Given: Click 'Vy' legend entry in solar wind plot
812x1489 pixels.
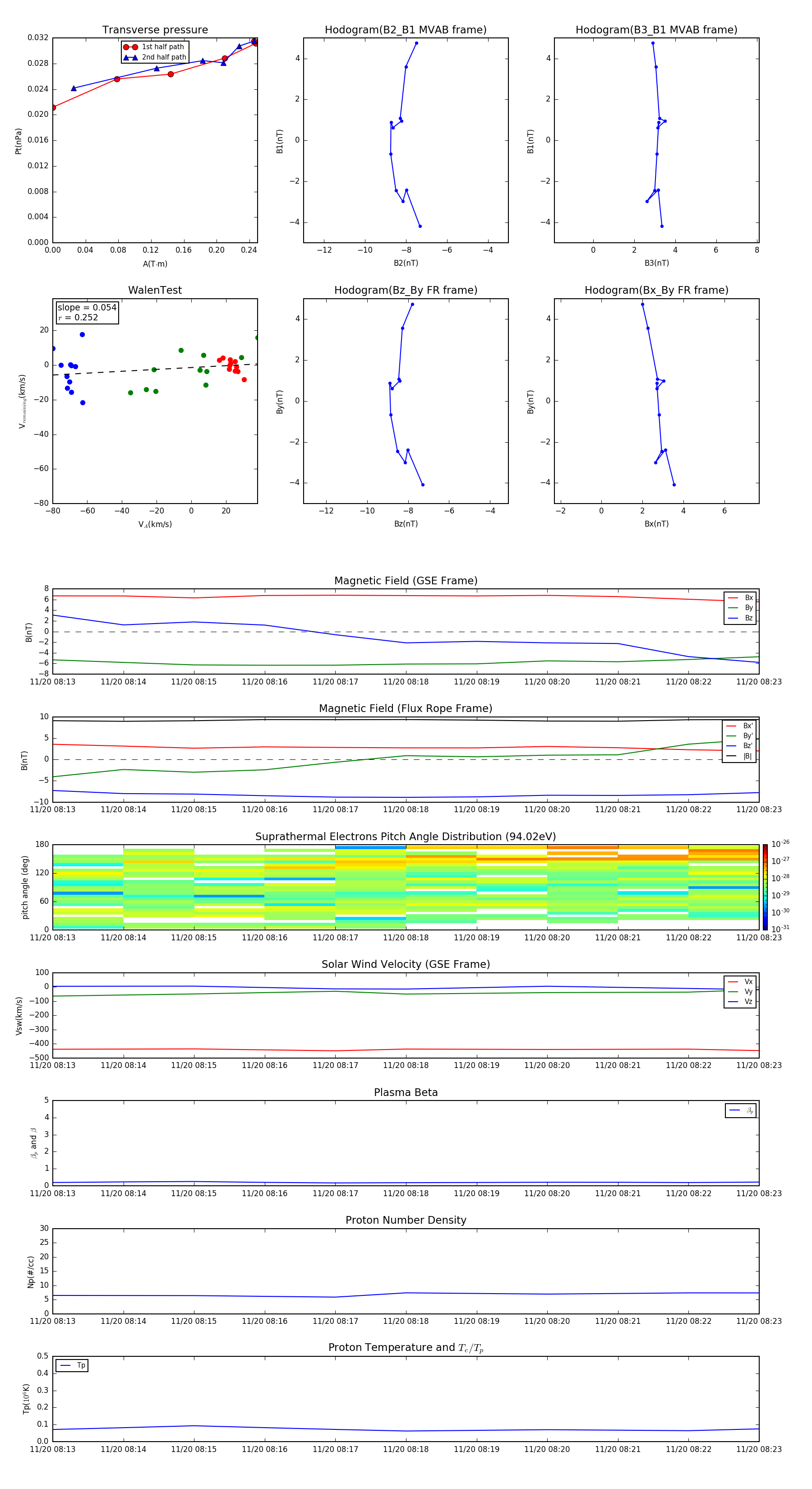Looking at the screenshot, I should coord(740,991).
